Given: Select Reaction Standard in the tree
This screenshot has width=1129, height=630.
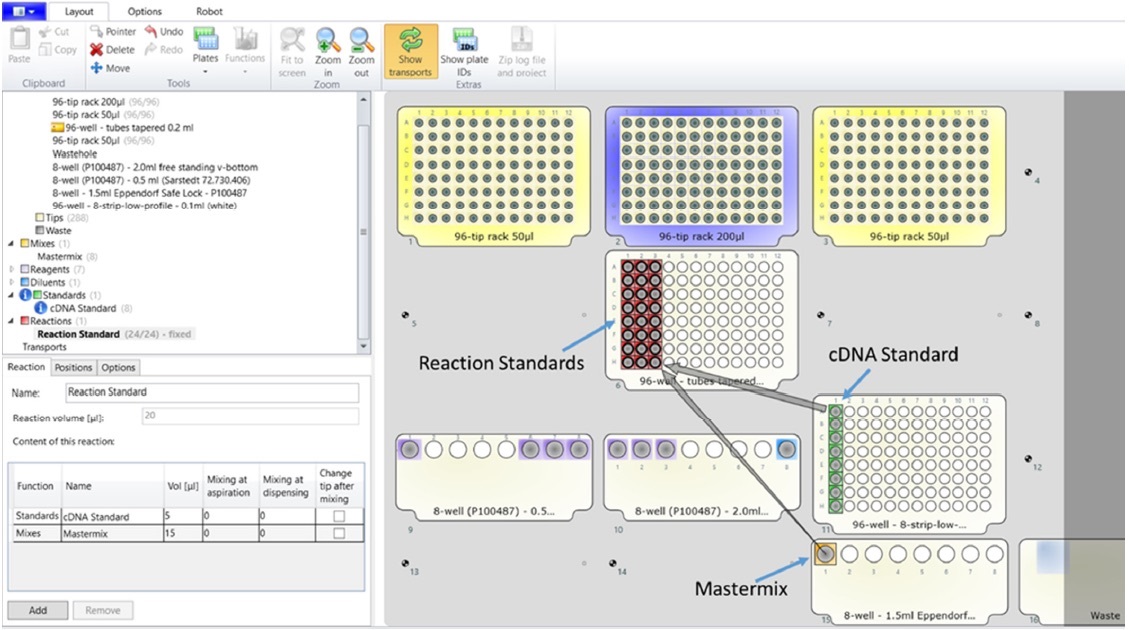Looking at the screenshot, I should (85, 334).
